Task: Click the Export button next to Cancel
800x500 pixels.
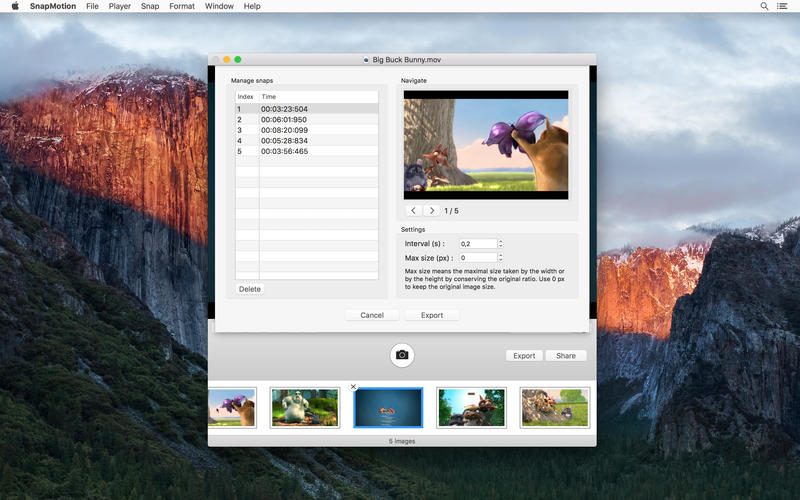Action: click(x=432, y=315)
